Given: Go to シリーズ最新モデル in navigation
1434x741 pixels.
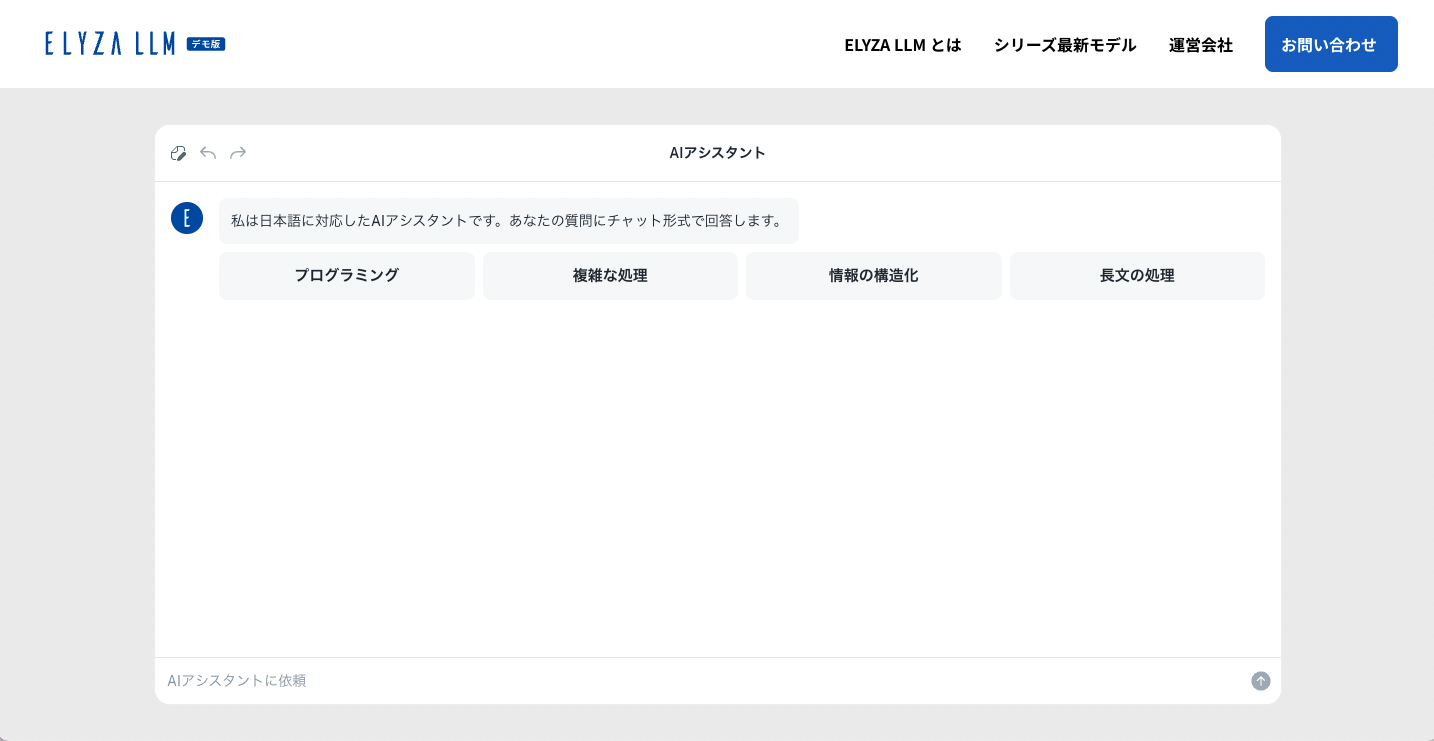Looking at the screenshot, I should click(x=1064, y=45).
